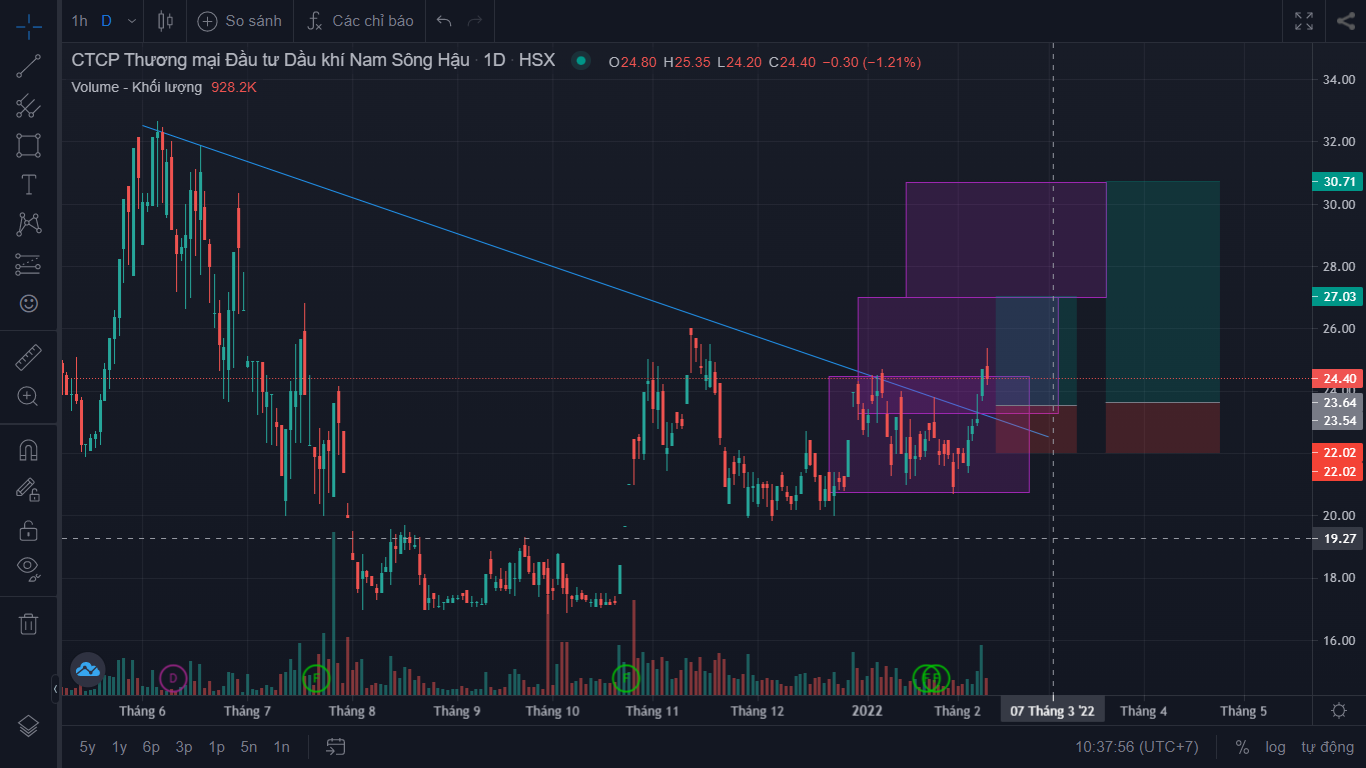
Task: Open go-to-date calendar icon
Action: [335, 747]
